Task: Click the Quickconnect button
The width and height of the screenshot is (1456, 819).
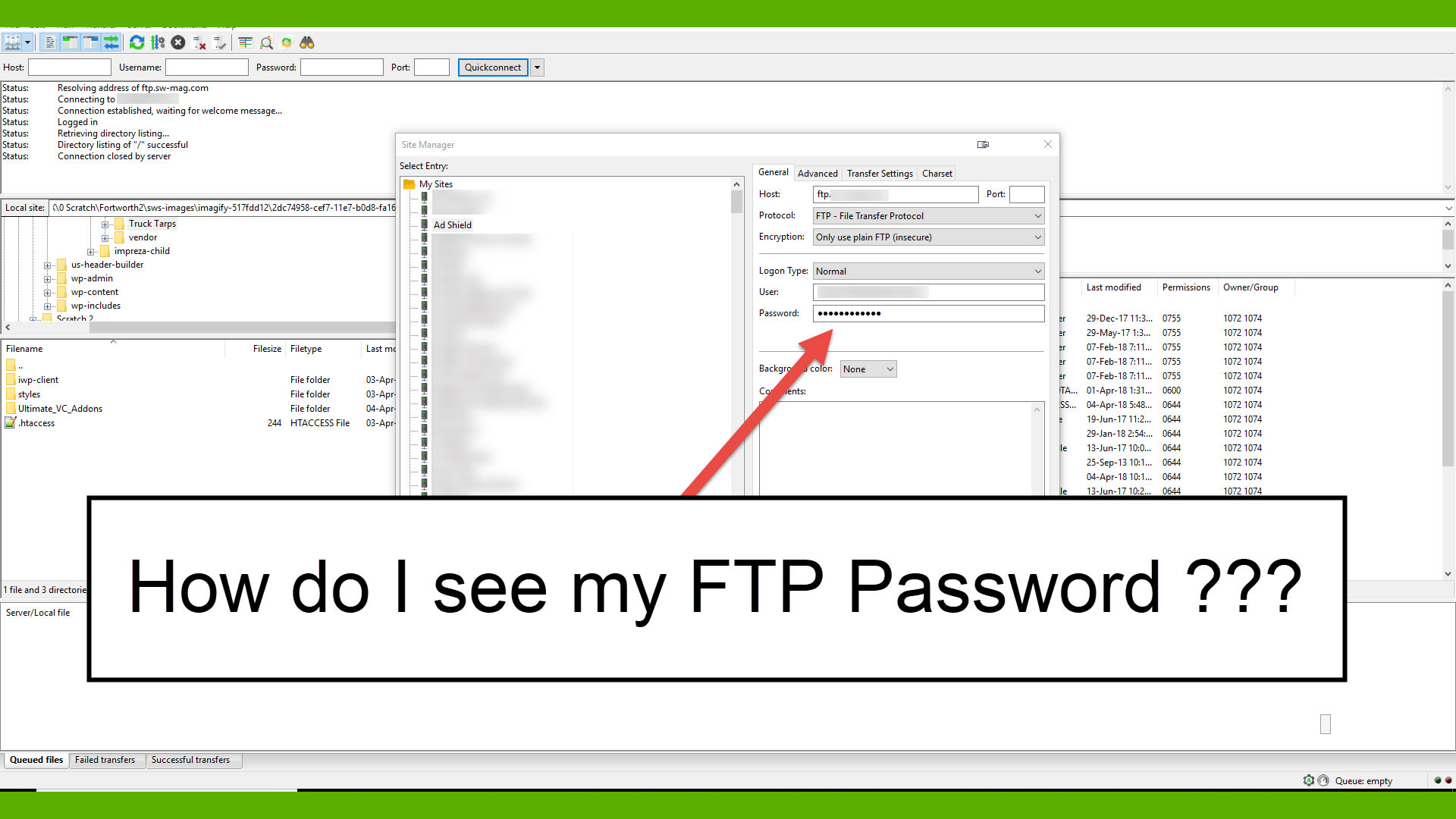Action: pyautogui.click(x=491, y=67)
